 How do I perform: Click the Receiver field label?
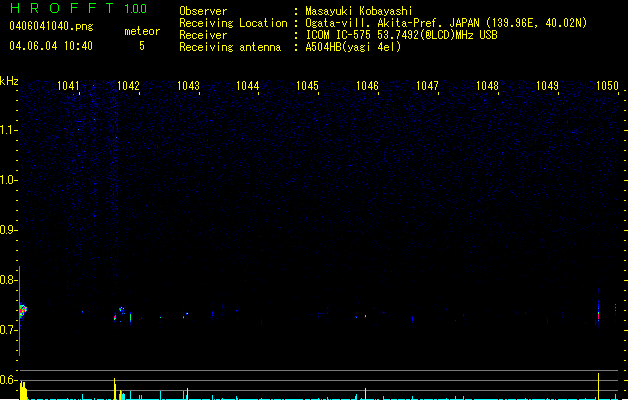coord(203,35)
